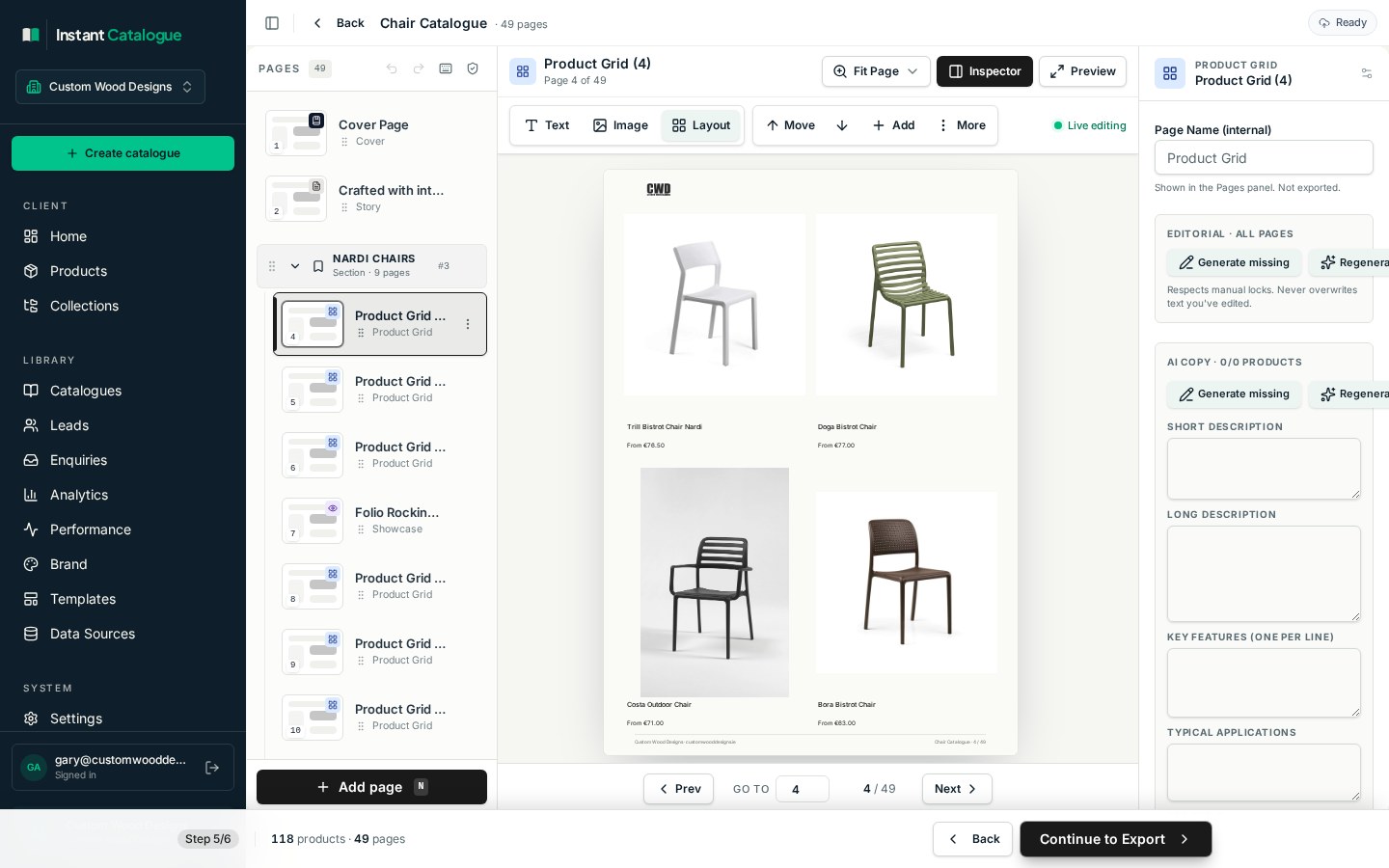
Task: Click the sliders icon in Product Grid inspector header
Action: coord(1367,73)
